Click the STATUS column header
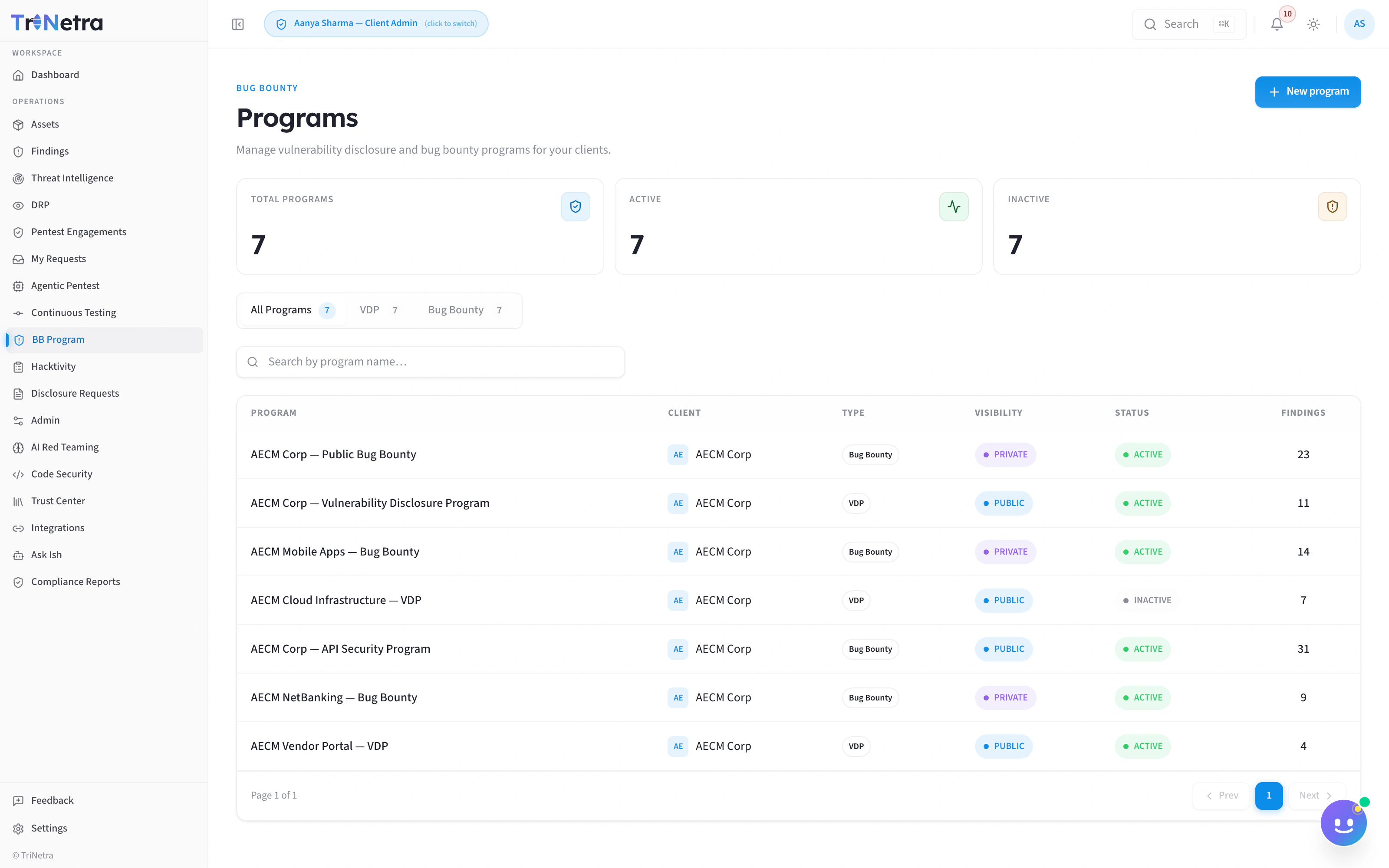The width and height of the screenshot is (1389, 868). [1132, 413]
